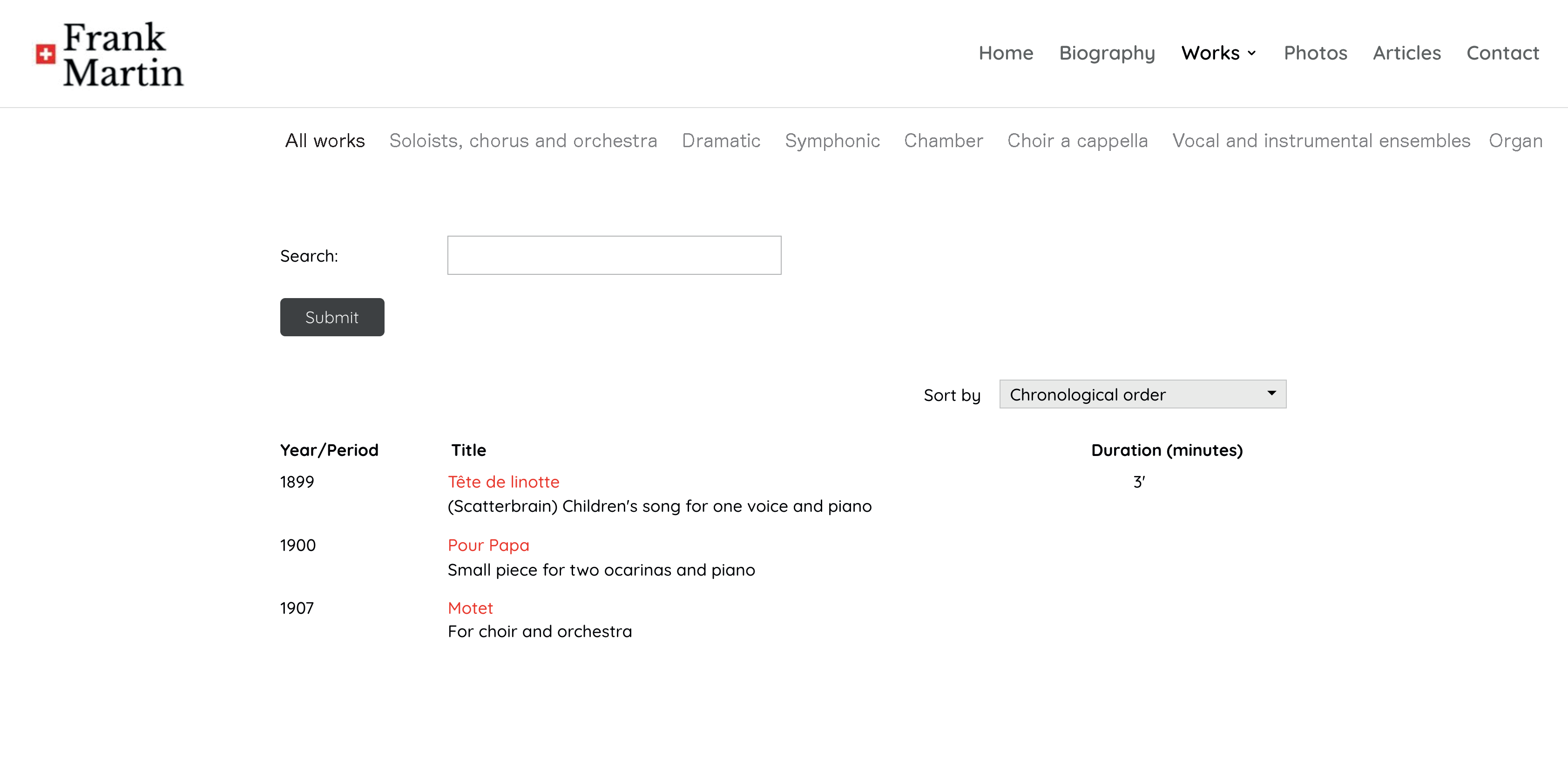The width and height of the screenshot is (1568, 782).
Task: Click the Frank Martin logo
Action: [109, 54]
